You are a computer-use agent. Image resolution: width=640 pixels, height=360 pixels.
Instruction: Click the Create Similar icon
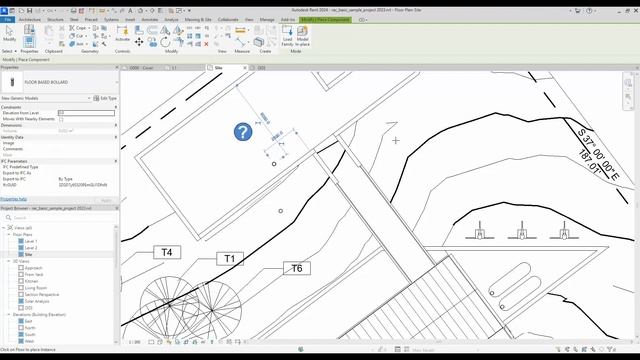point(258,42)
